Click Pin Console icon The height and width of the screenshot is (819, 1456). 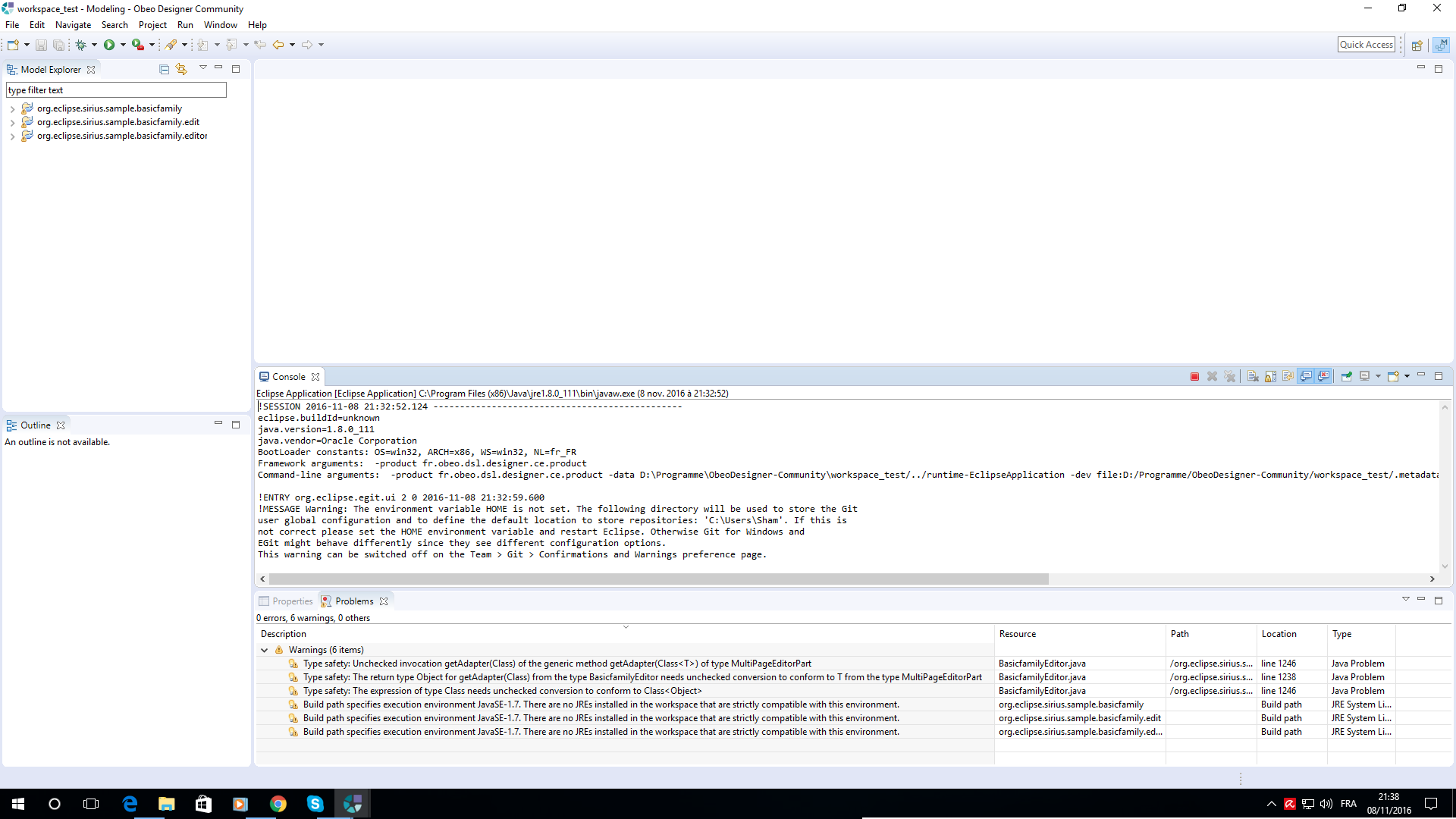[1346, 376]
